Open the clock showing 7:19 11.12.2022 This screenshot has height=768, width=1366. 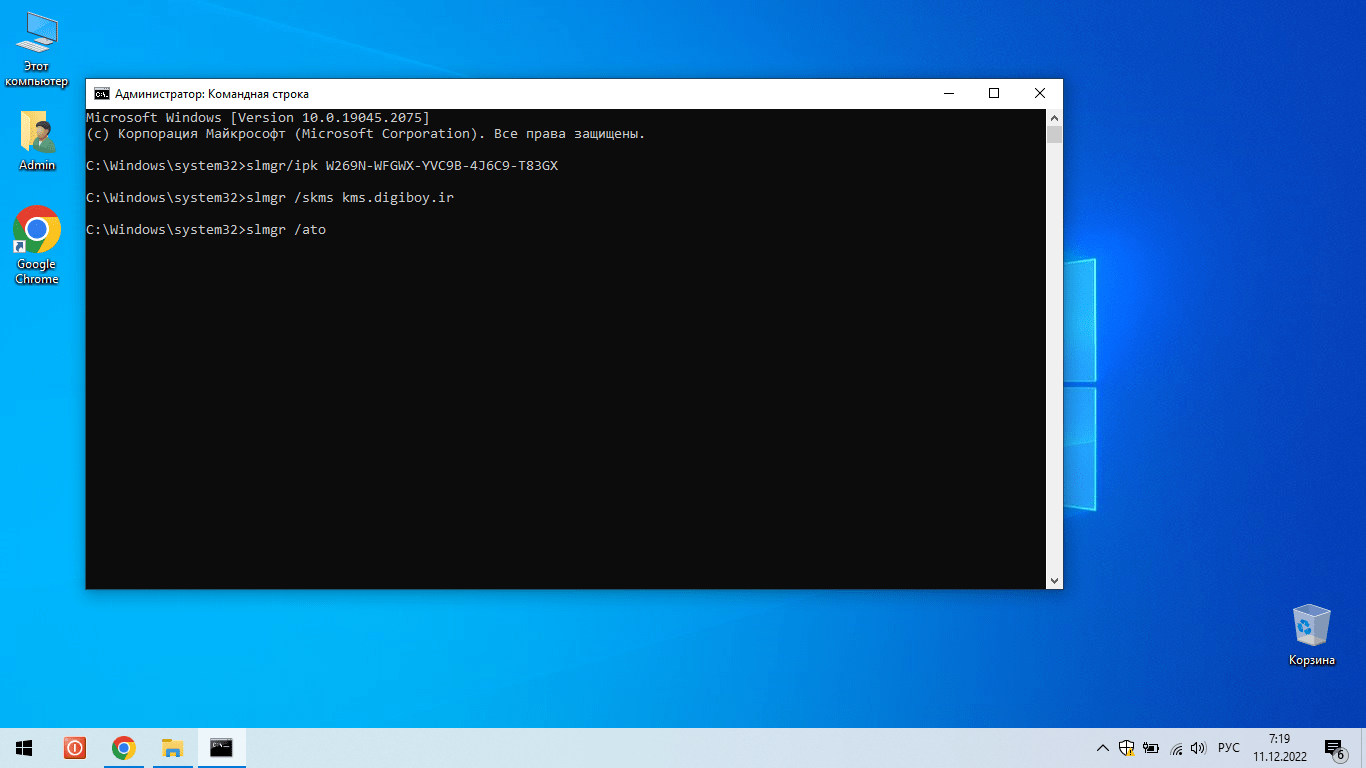[1279, 748]
